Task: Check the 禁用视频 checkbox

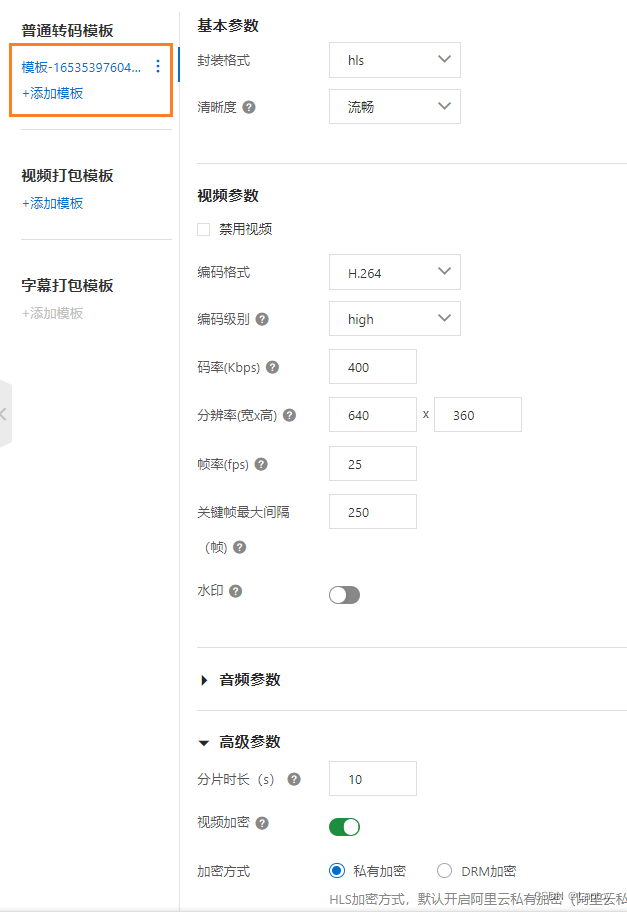Action: pos(204,229)
